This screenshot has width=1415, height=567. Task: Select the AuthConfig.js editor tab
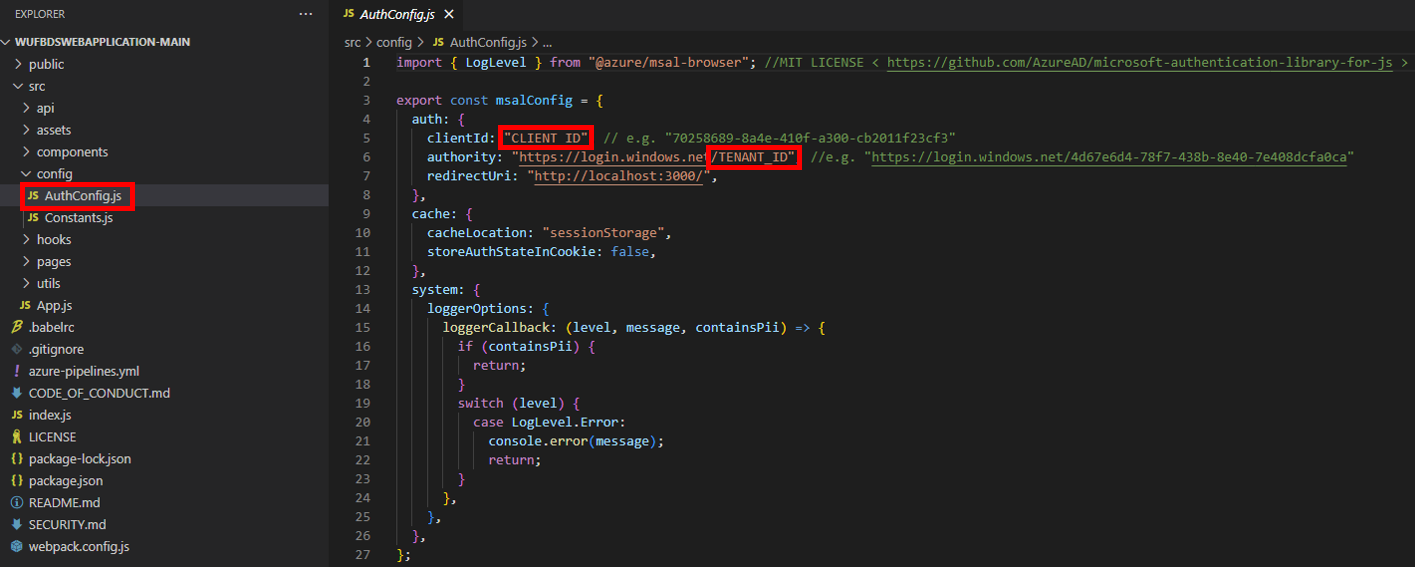(x=396, y=15)
